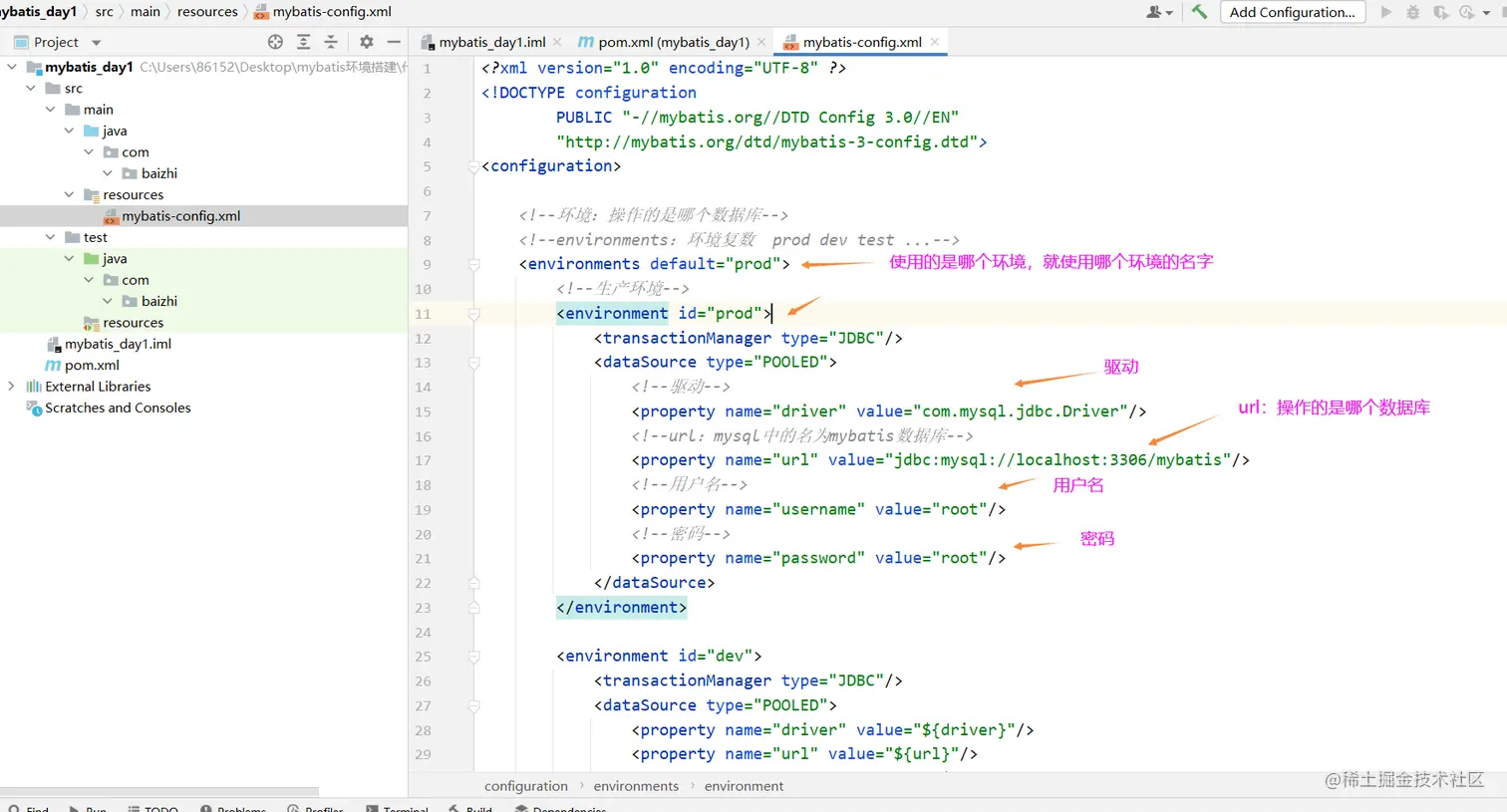Viewport: 1507px width, 812px height.
Task: Toggle fold marker on line 27 dataSource
Action: click(x=474, y=705)
